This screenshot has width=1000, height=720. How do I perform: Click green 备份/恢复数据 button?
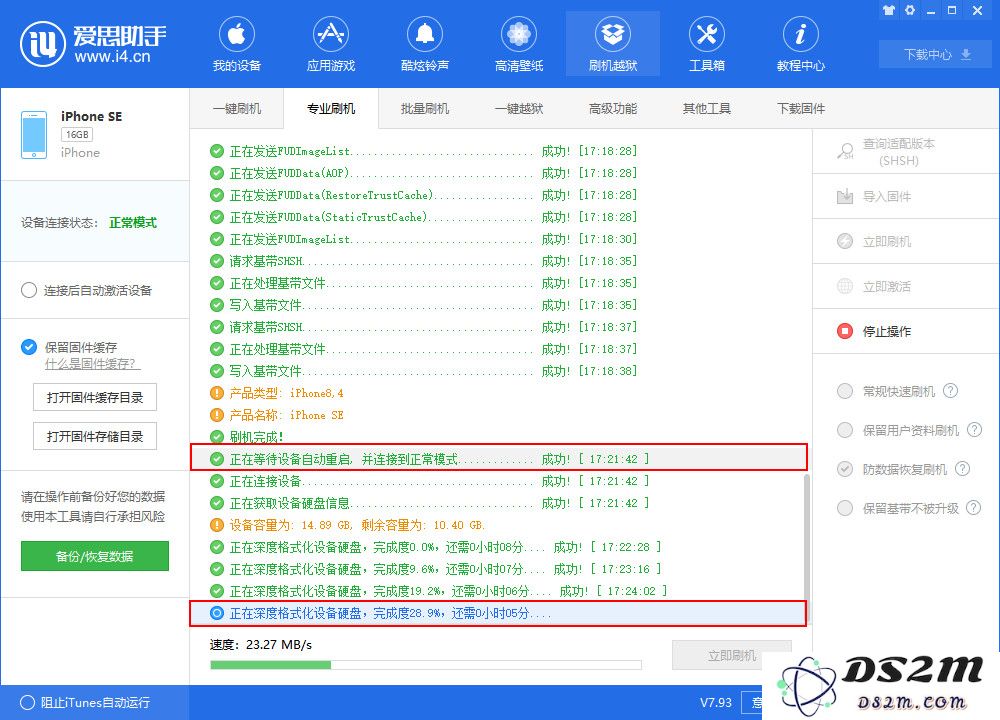95,556
